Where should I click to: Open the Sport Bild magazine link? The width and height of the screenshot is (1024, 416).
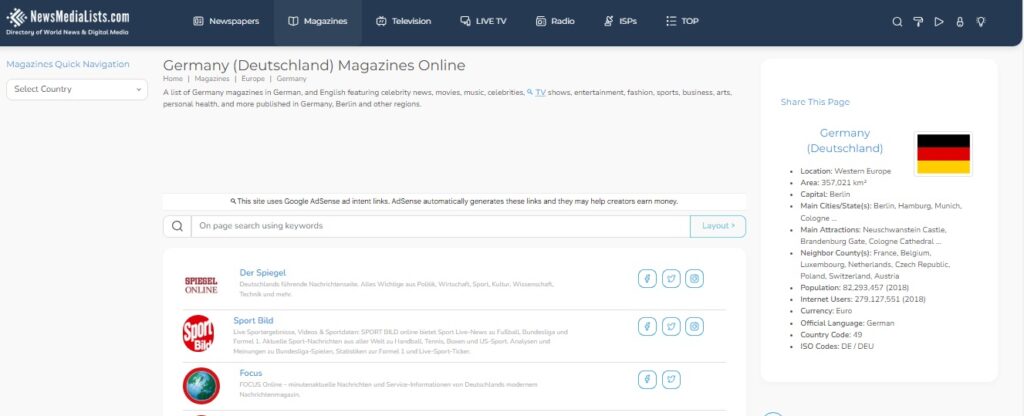click(x=253, y=321)
